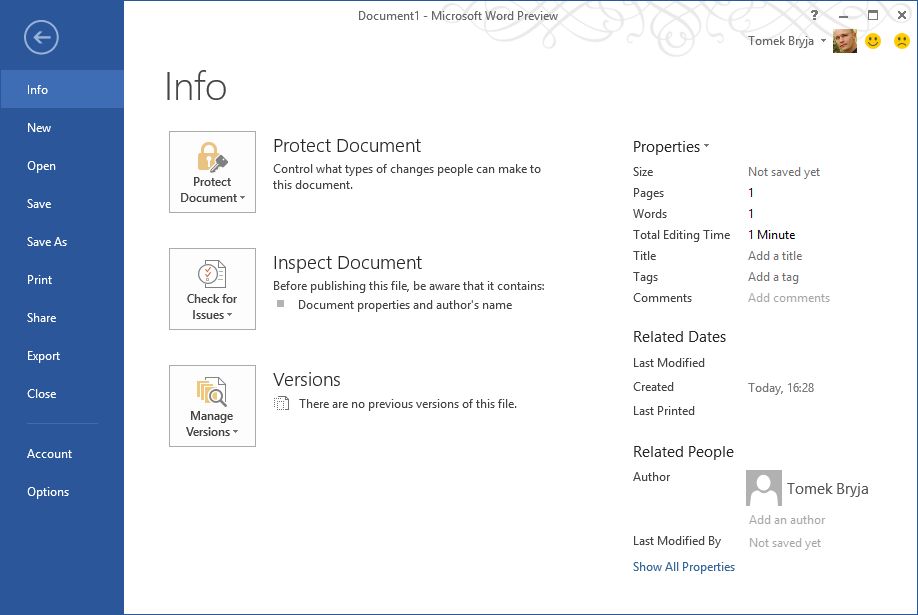918x615 pixels.
Task: Click Show All Properties link
Action: [683, 567]
